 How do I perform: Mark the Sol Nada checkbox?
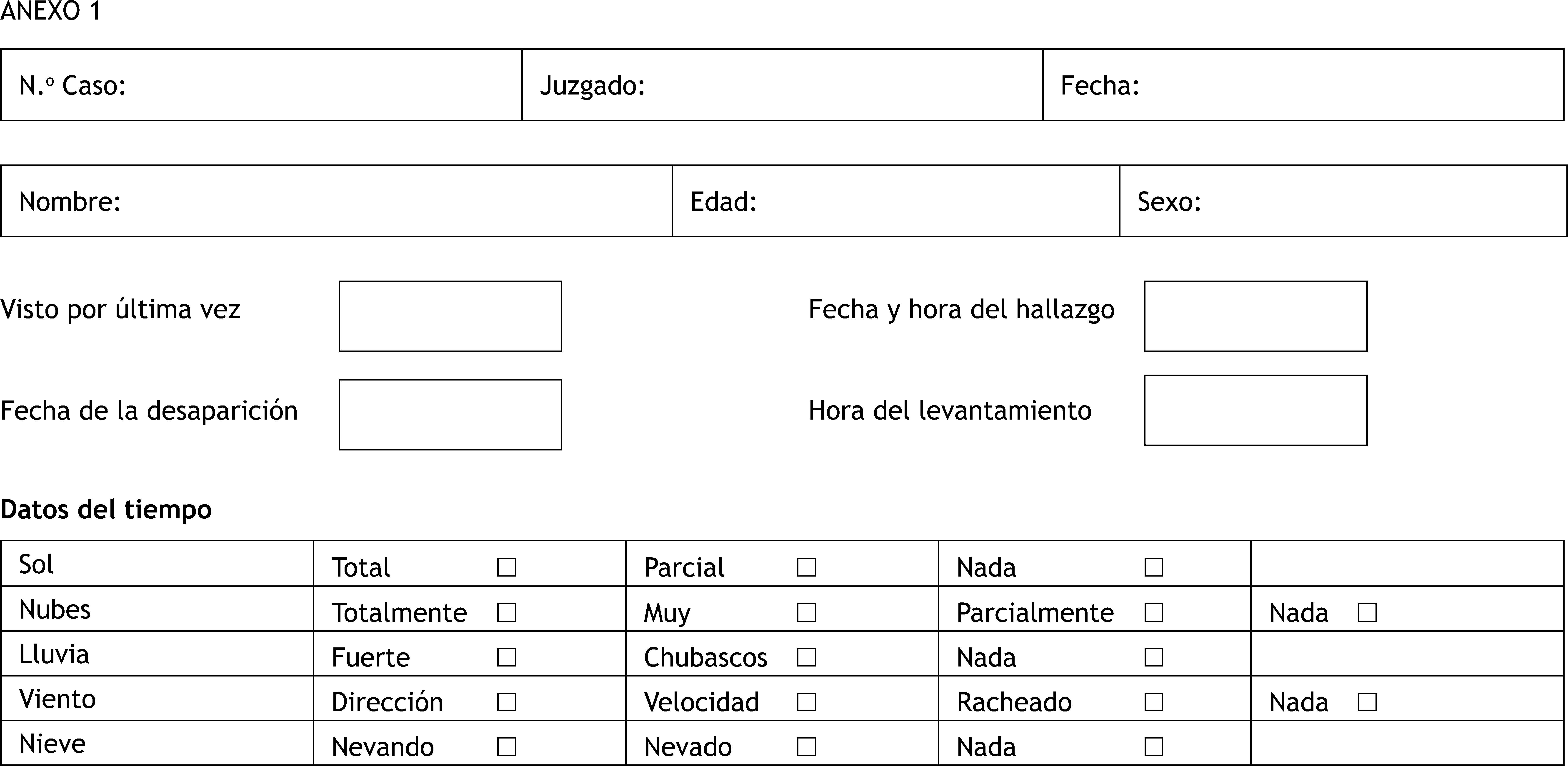pos(1153,567)
